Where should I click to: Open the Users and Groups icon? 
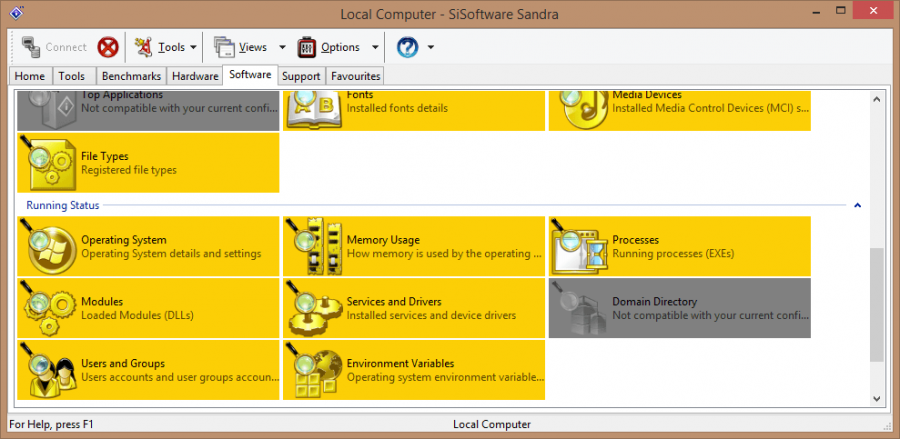(x=47, y=370)
